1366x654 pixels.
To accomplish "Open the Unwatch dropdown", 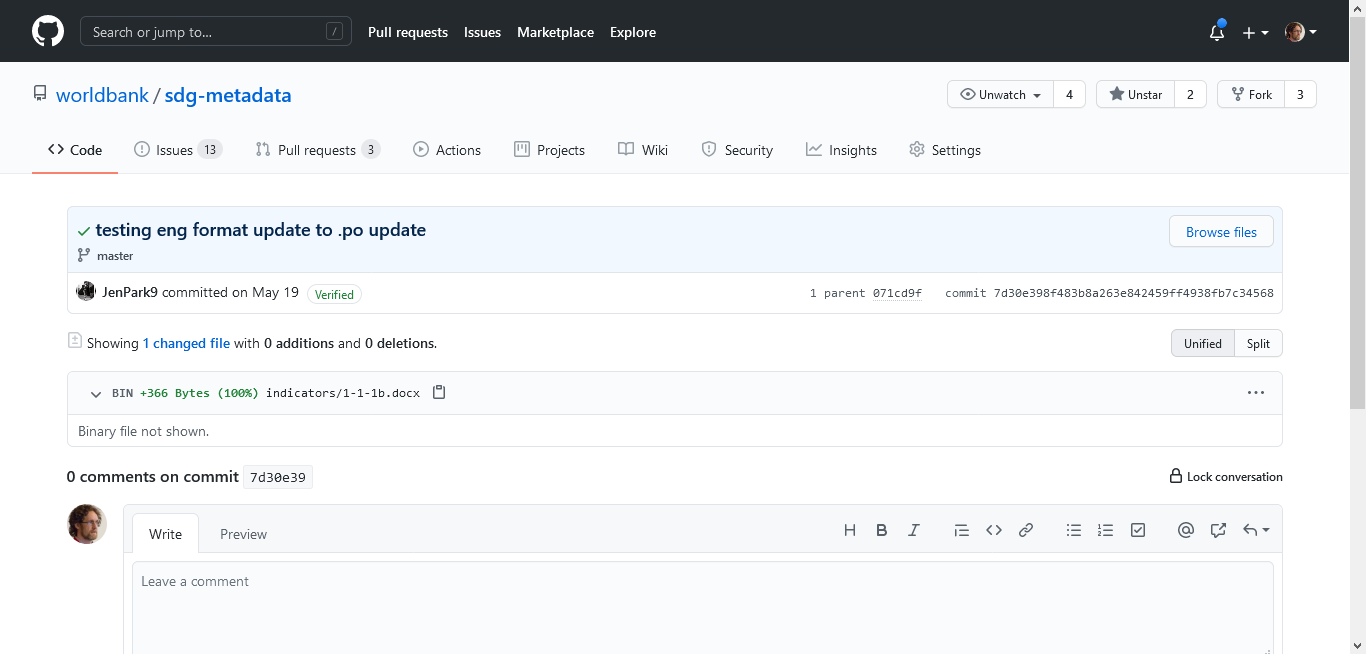I will (999, 93).
